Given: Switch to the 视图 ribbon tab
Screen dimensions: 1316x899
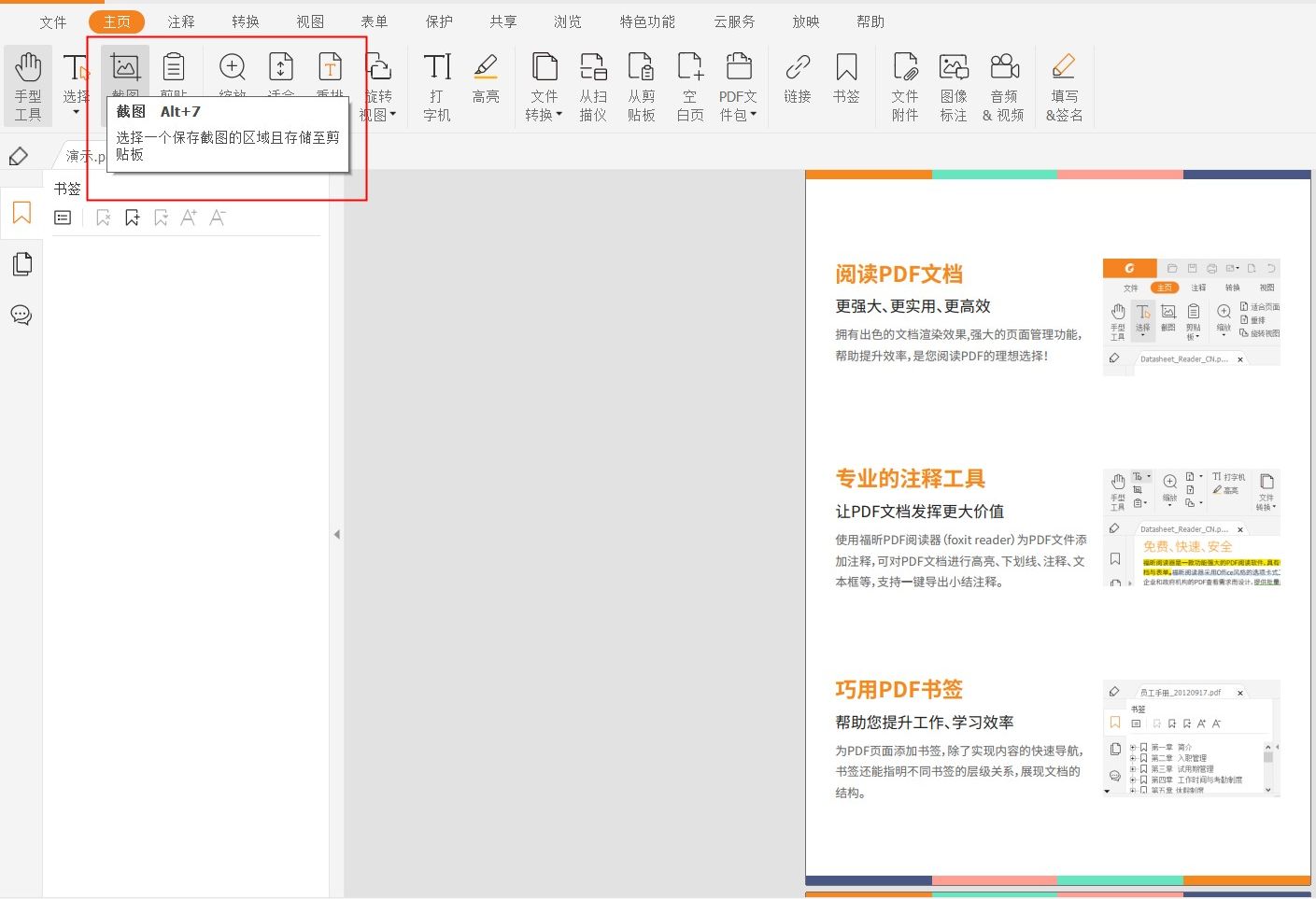Looking at the screenshot, I should [x=309, y=21].
